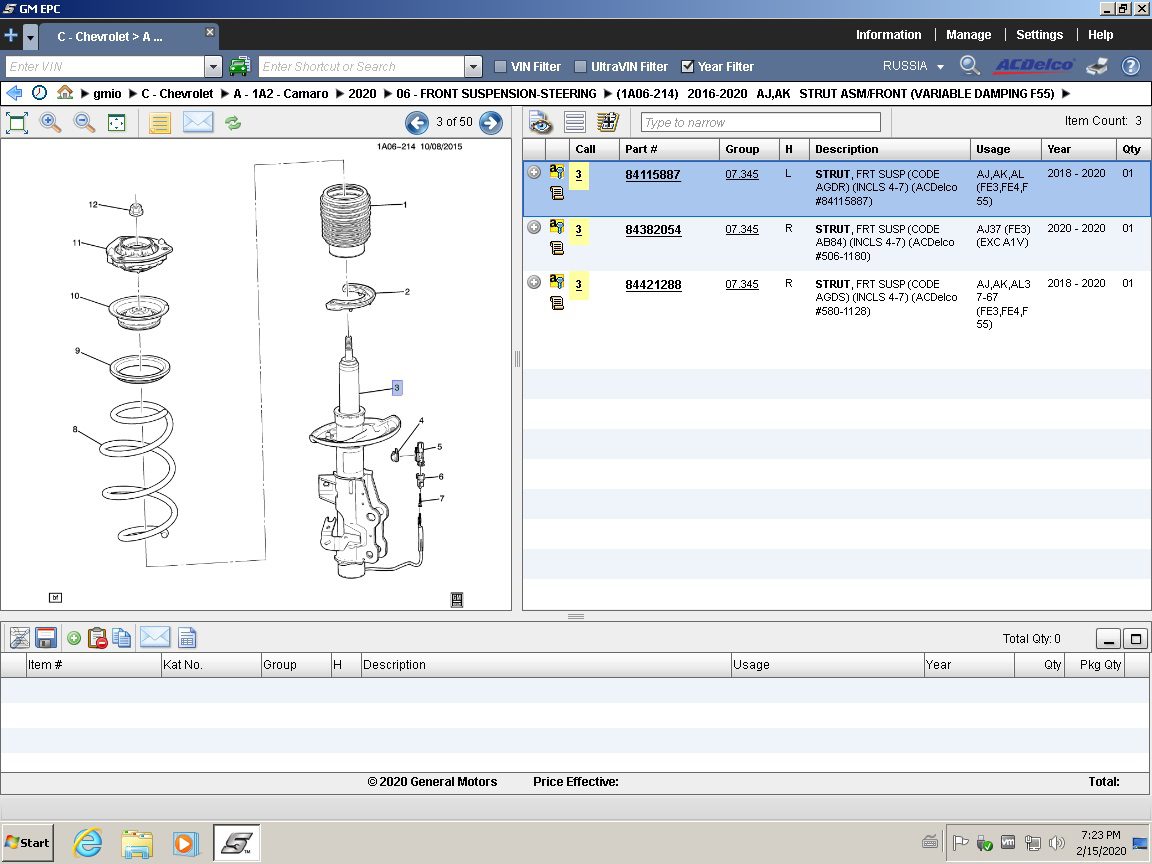
Task: Save the parts list with floppy icon
Action: [x=45, y=638]
